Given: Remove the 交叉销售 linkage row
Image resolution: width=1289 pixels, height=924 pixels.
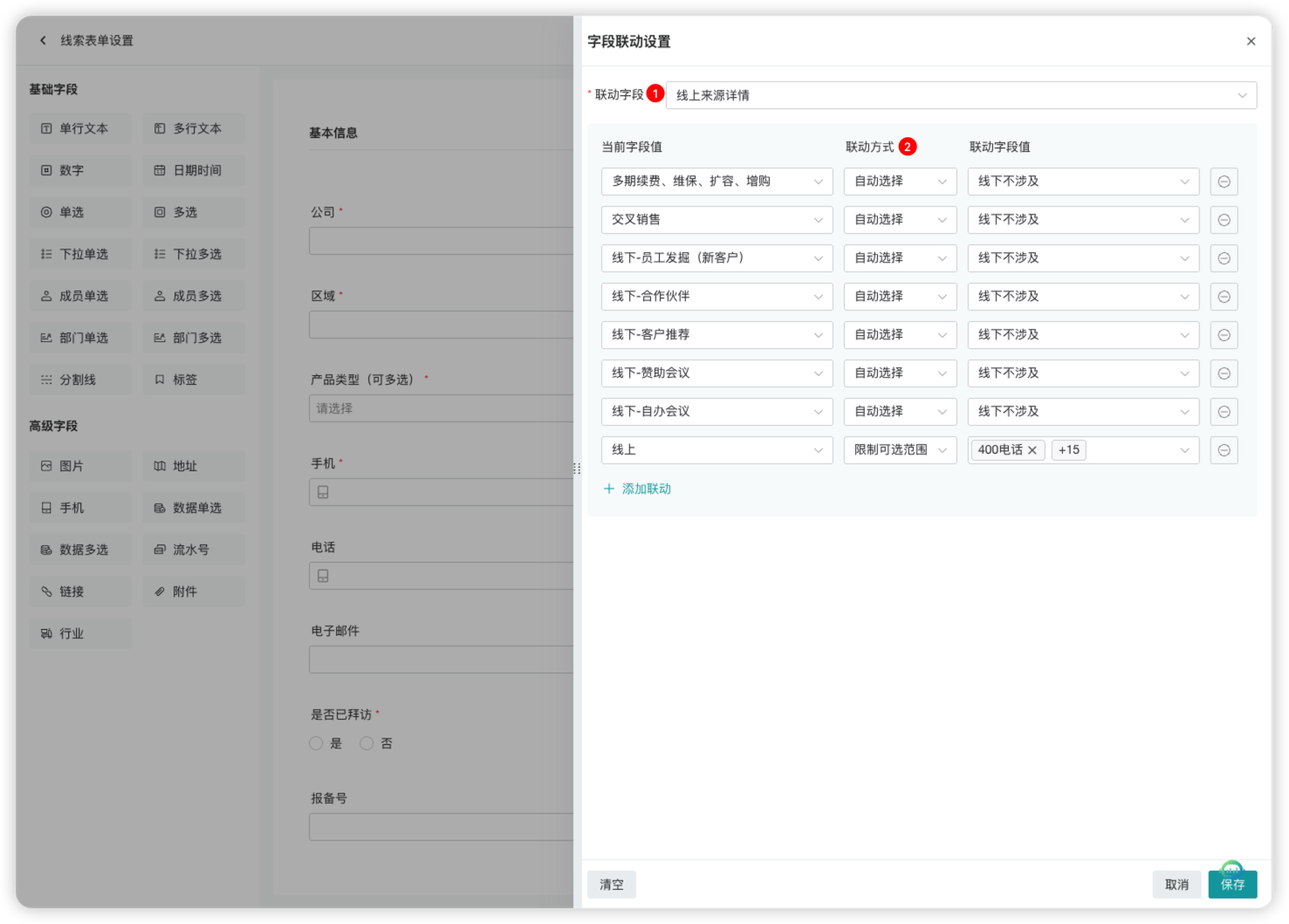Looking at the screenshot, I should coord(1224,220).
